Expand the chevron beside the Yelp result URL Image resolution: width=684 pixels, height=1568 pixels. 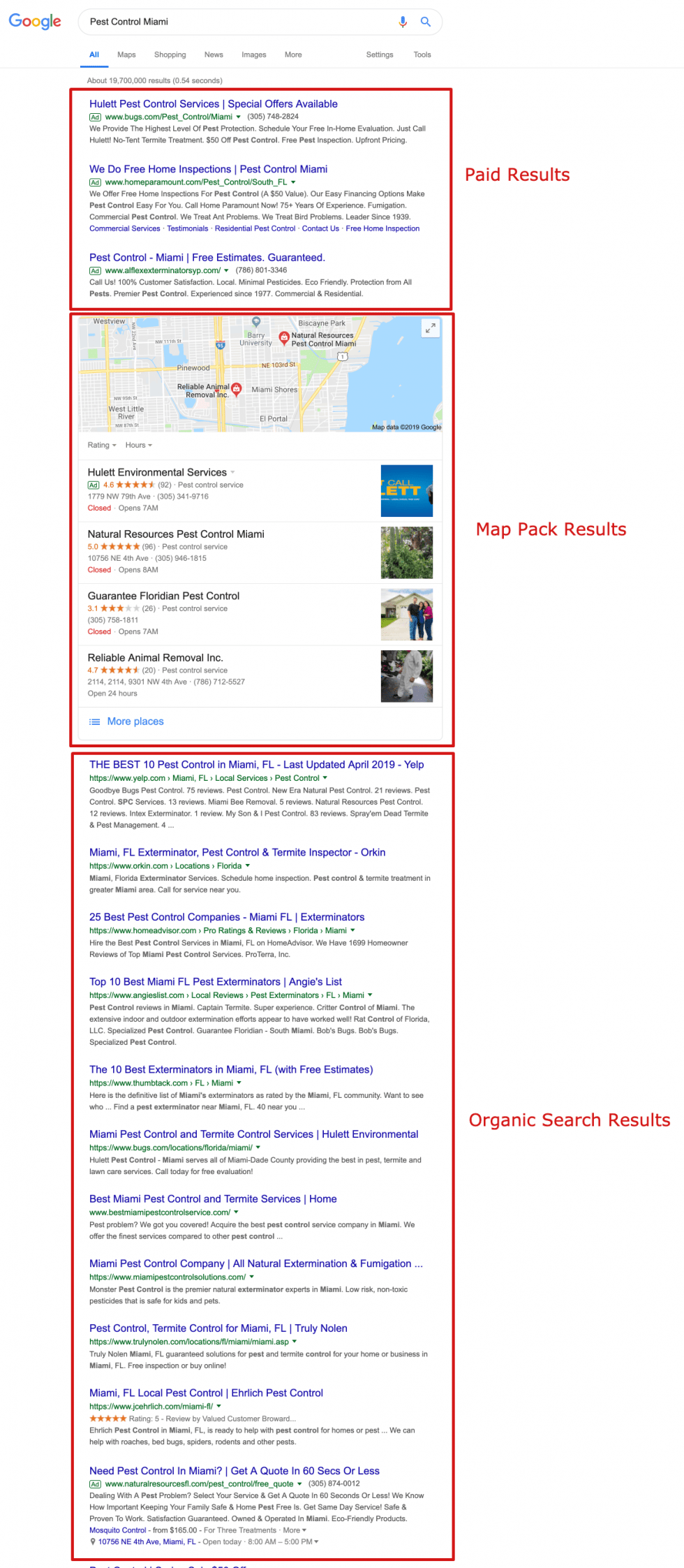(326, 778)
